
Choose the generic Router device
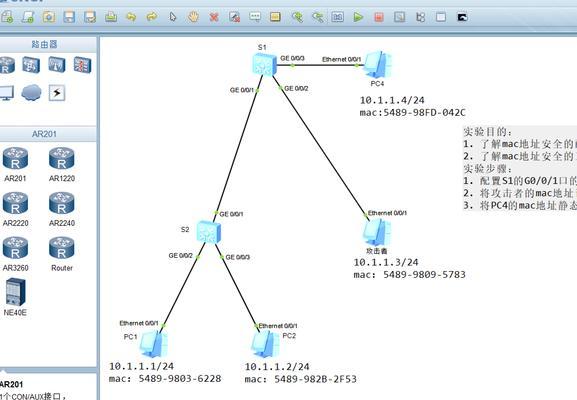click(62, 254)
